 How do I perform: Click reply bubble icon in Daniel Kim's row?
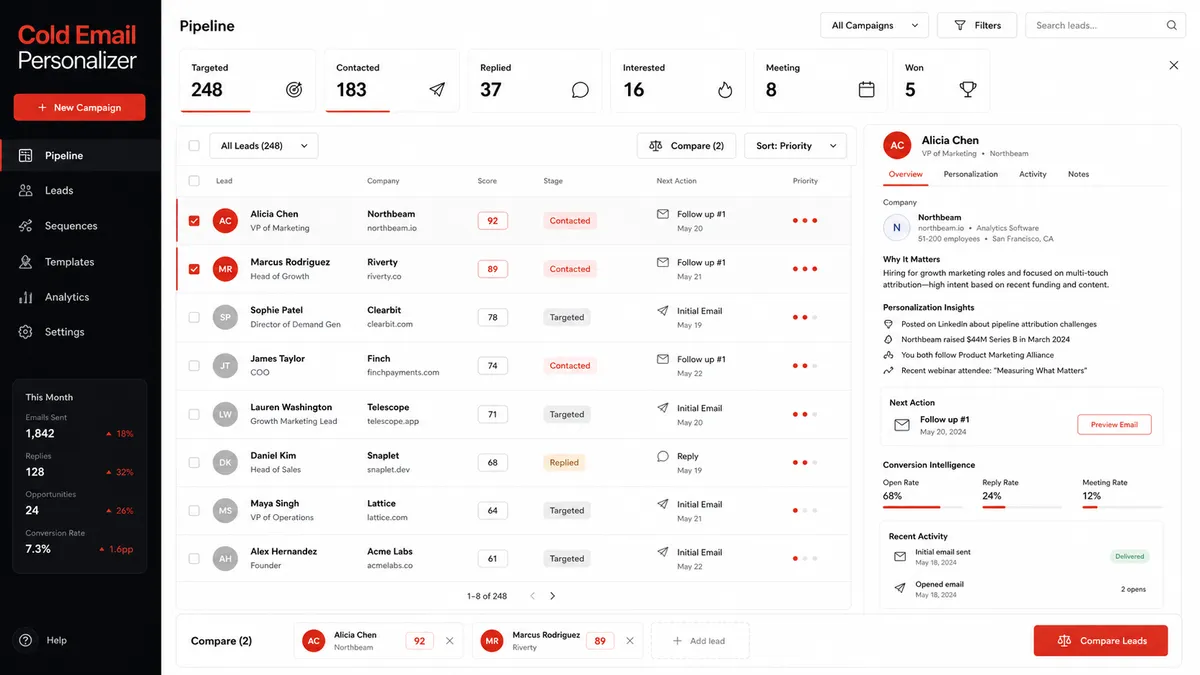click(662, 456)
